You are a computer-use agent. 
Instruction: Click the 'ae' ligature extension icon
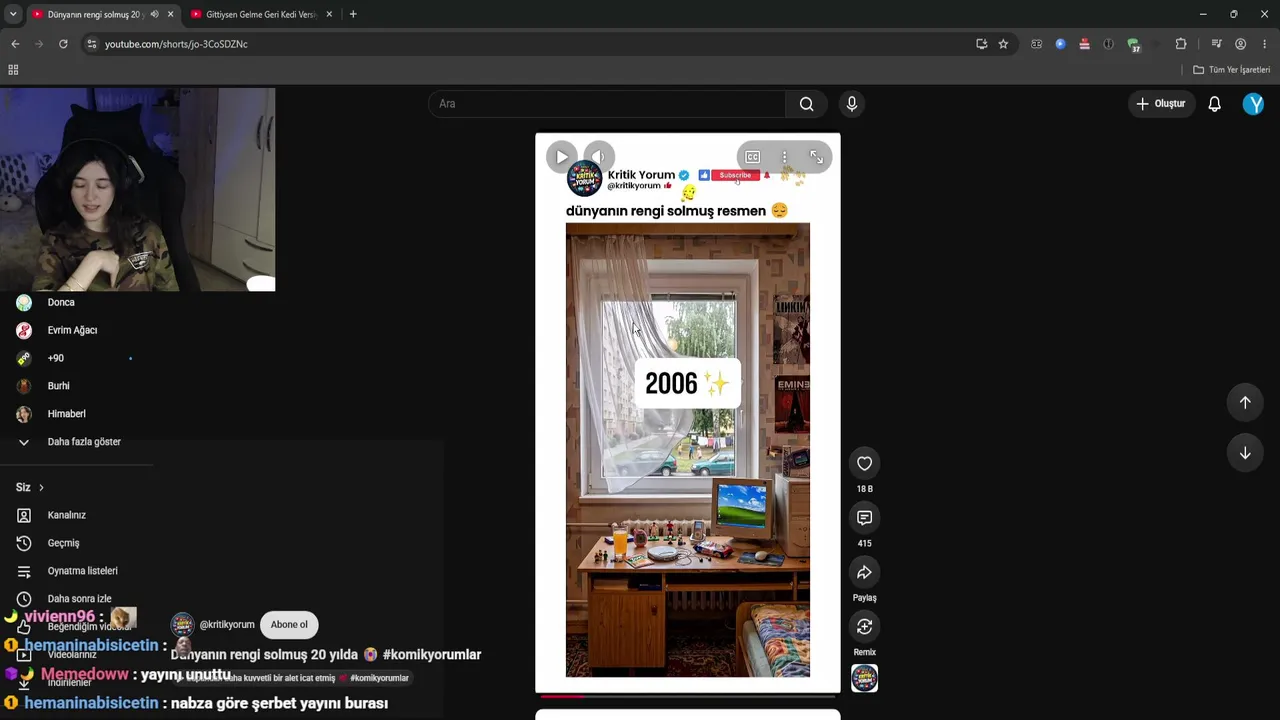tap(1036, 44)
